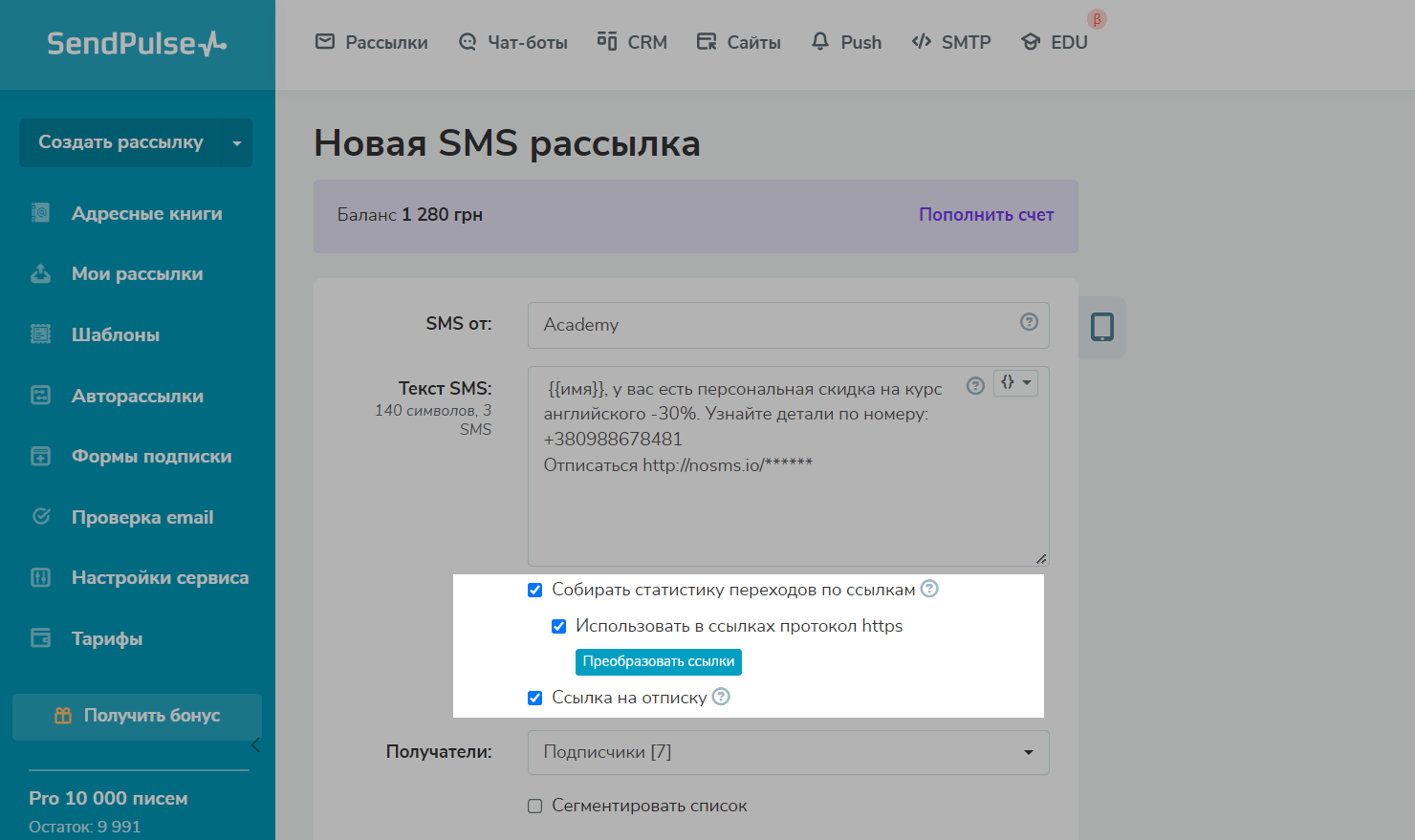The width and height of the screenshot is (1415, 840).
Task: Click SendPulse logo in header
Action: click(x=137, y=43)
